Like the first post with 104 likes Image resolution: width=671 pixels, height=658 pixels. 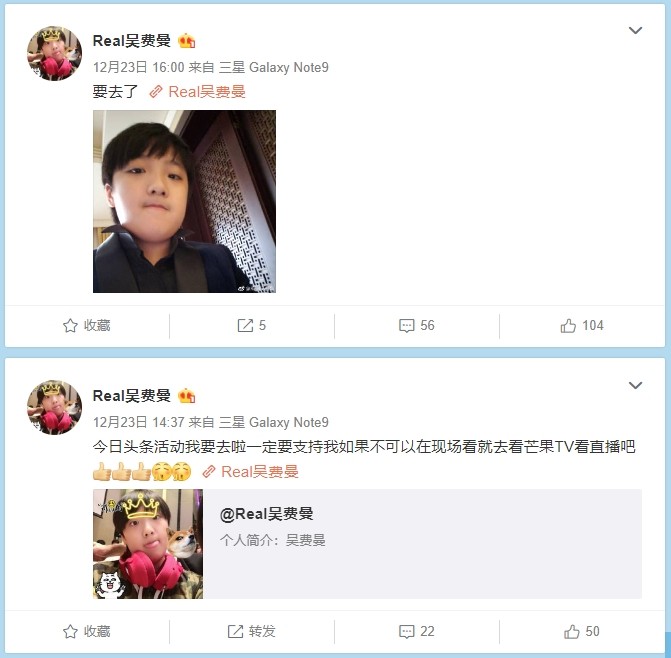582,326
